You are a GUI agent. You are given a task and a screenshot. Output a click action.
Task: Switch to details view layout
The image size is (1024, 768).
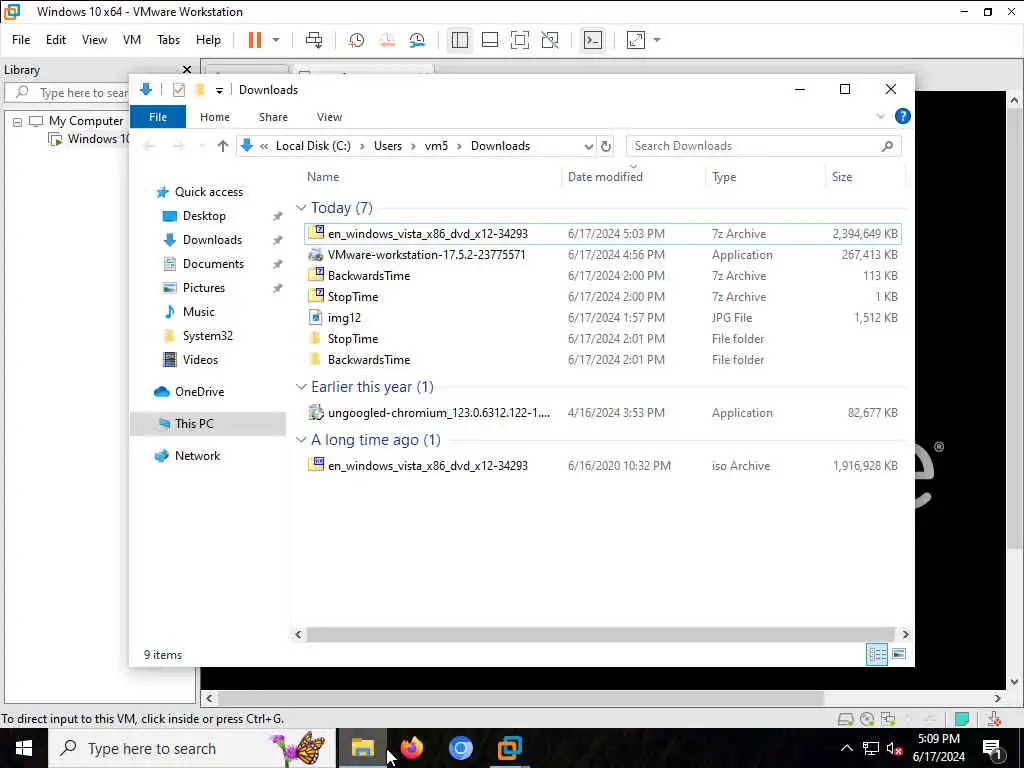coord(876,654)
